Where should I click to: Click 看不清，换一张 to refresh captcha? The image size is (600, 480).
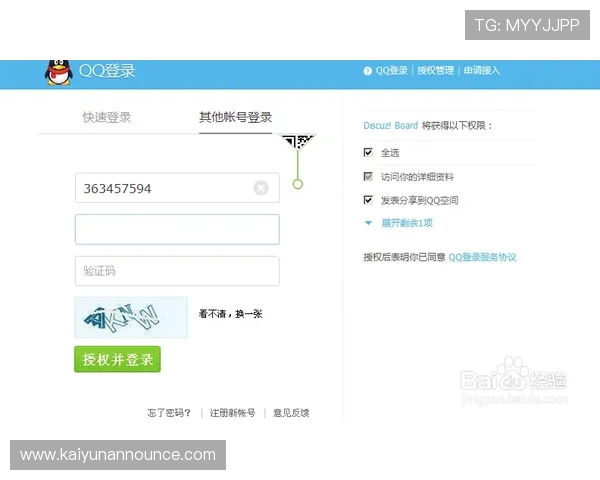230,314
